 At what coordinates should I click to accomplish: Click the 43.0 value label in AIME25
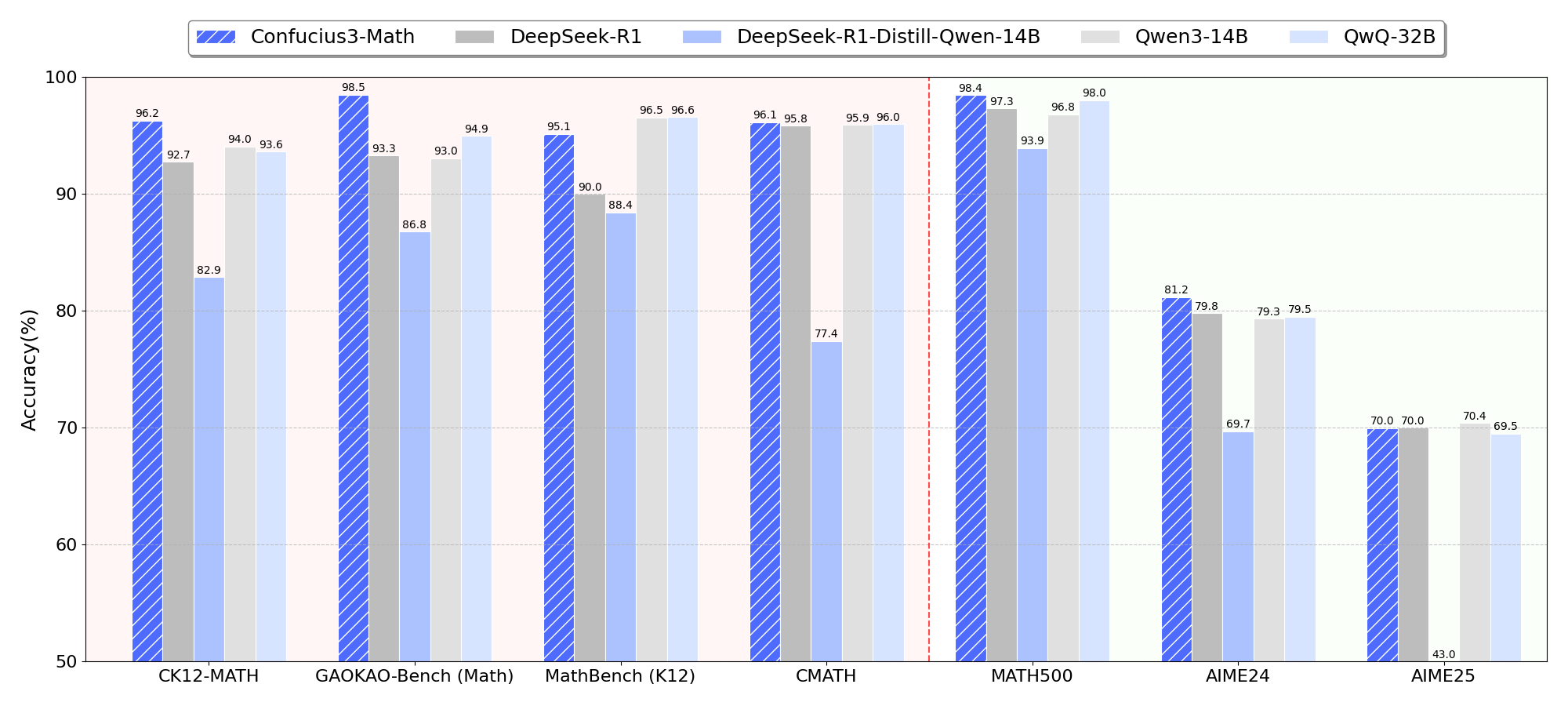[1443, 654]
